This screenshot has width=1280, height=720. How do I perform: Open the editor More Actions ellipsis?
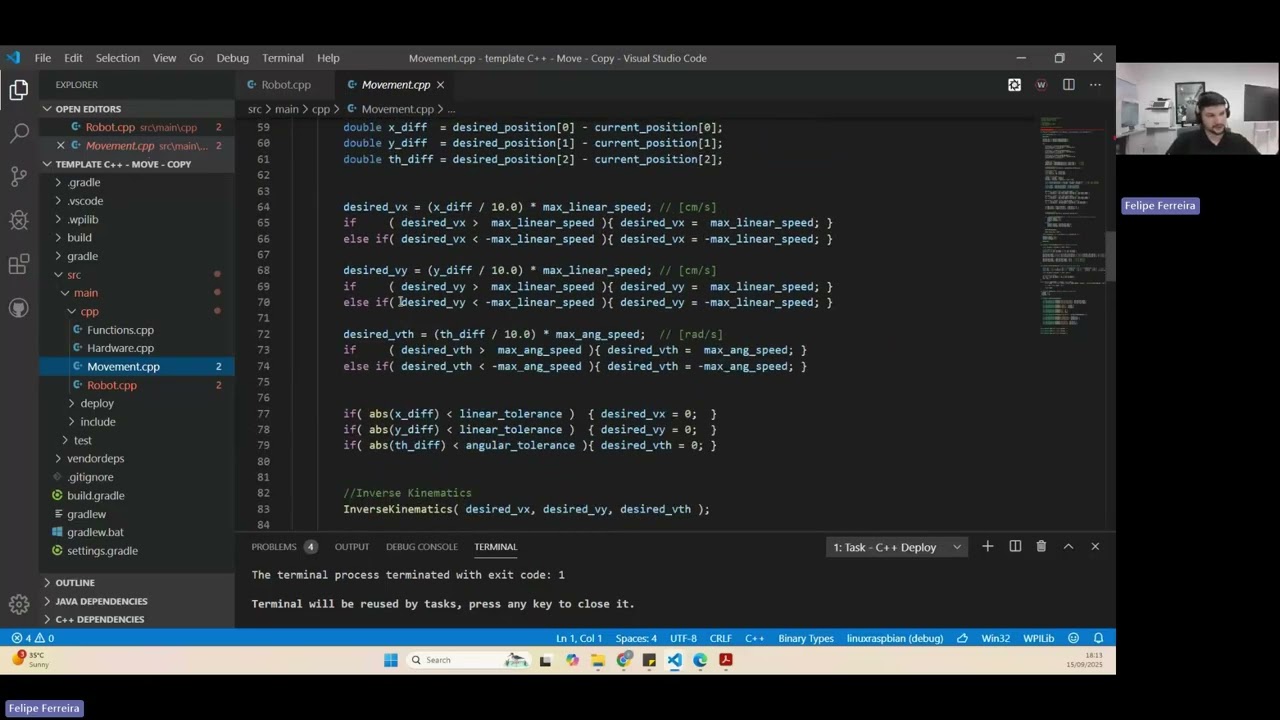click(1096, 85)
